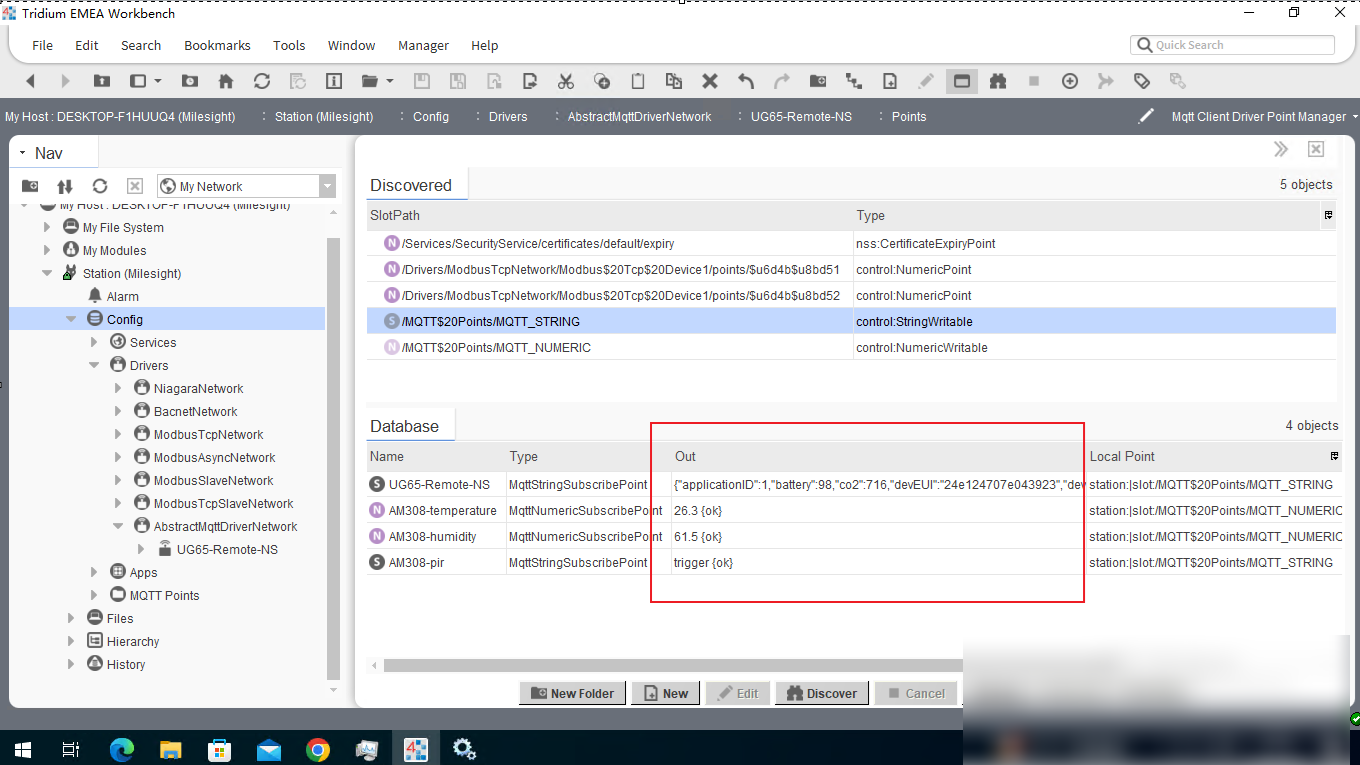The height and width of the screenshot is (765, 1360).
Task: Open the view pane layout dropdown arrow
Action: (x=158, y=81)
